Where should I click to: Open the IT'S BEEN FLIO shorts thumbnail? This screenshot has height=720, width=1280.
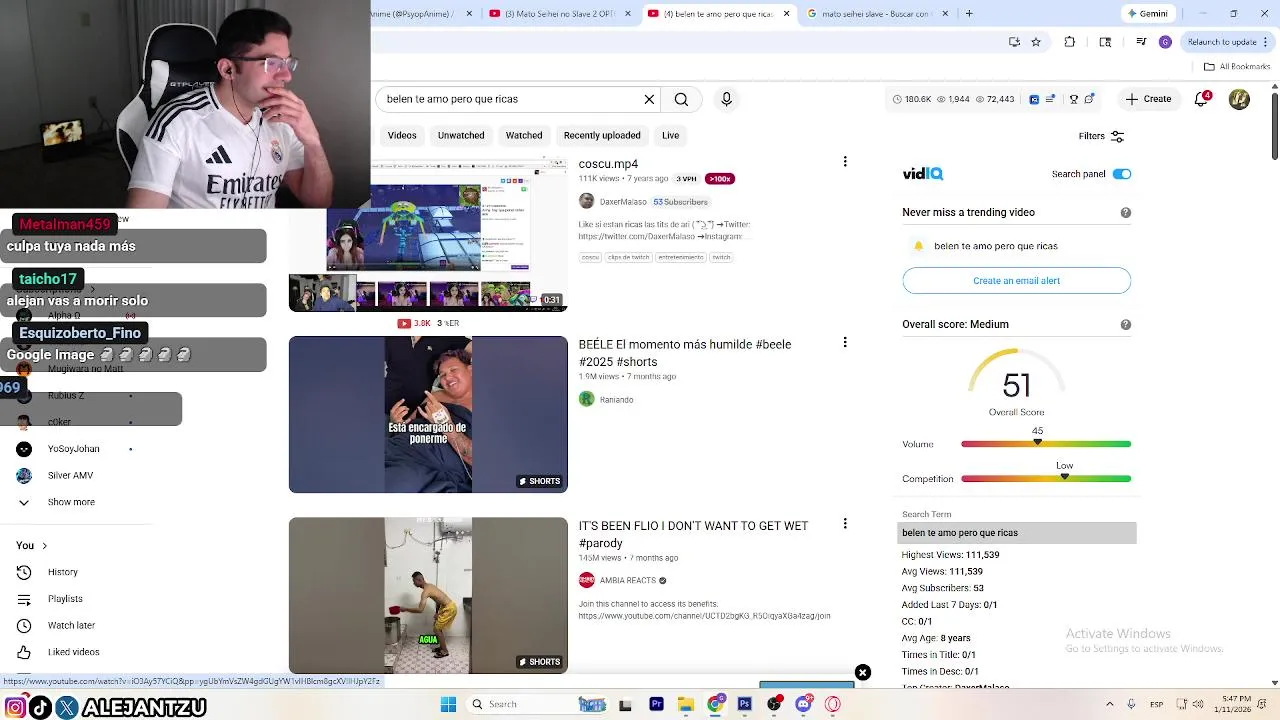pyautogui.click(x=428, y=595)
